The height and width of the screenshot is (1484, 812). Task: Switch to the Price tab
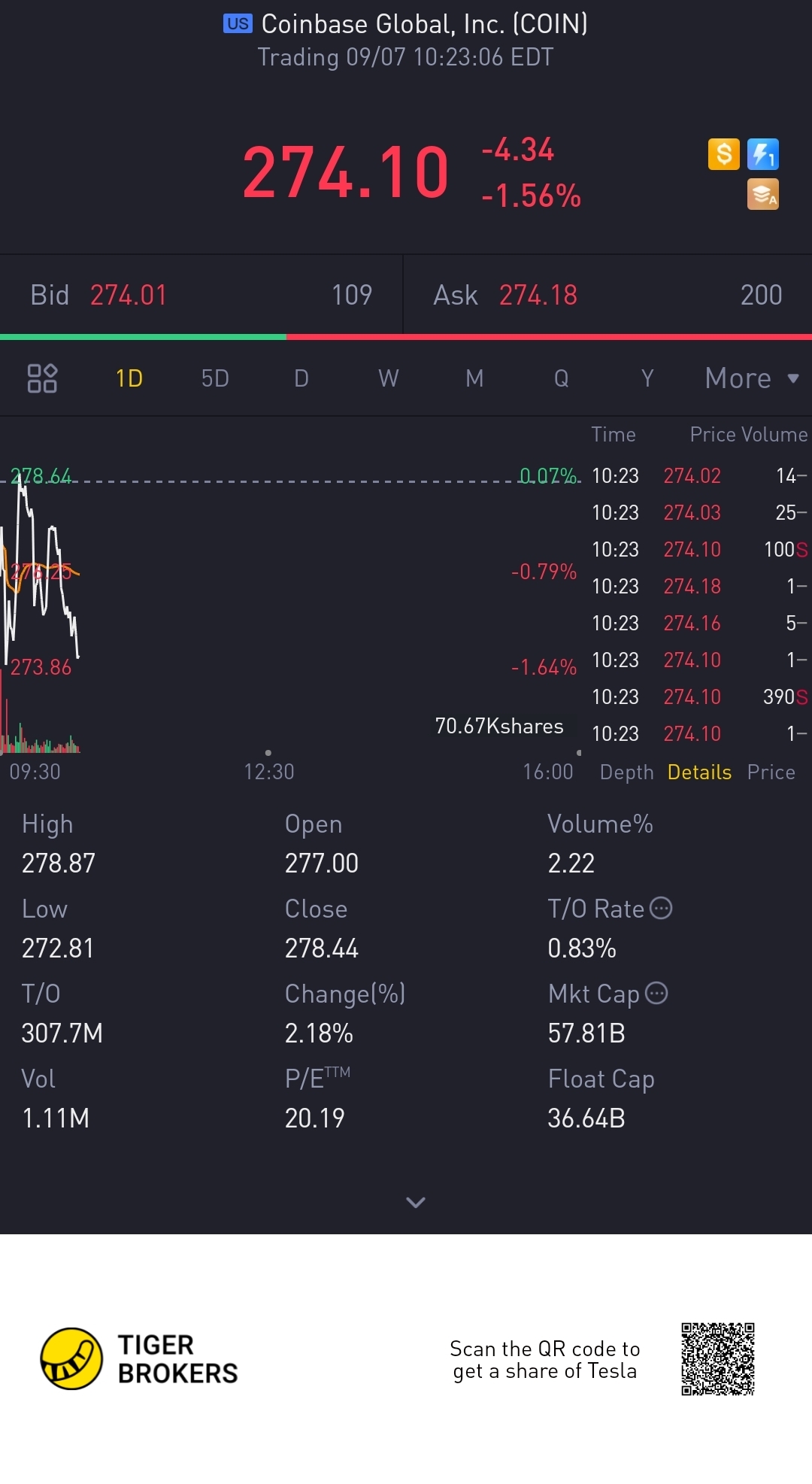[771, 772]
